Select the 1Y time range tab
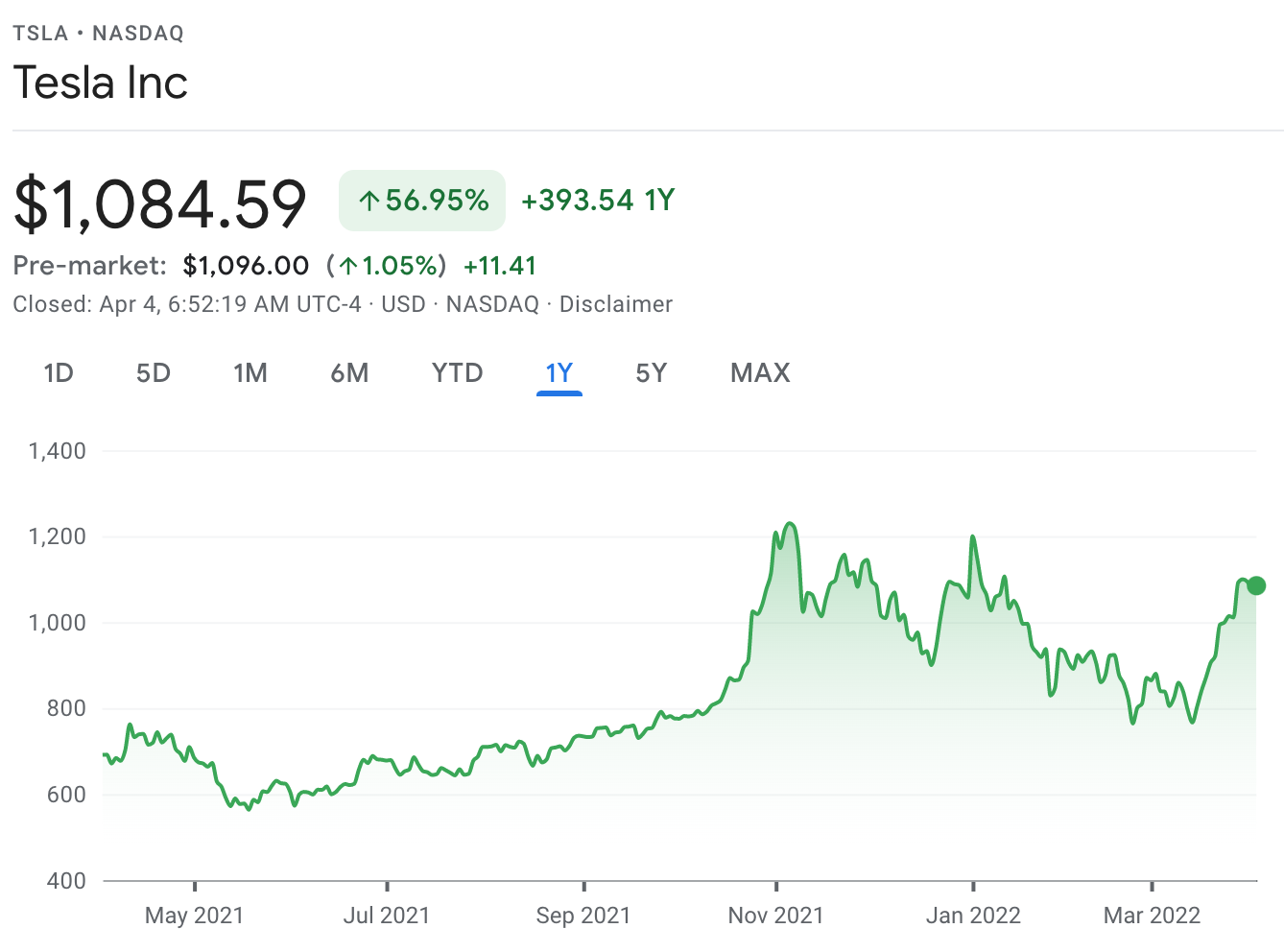 [x=559, y=372]
